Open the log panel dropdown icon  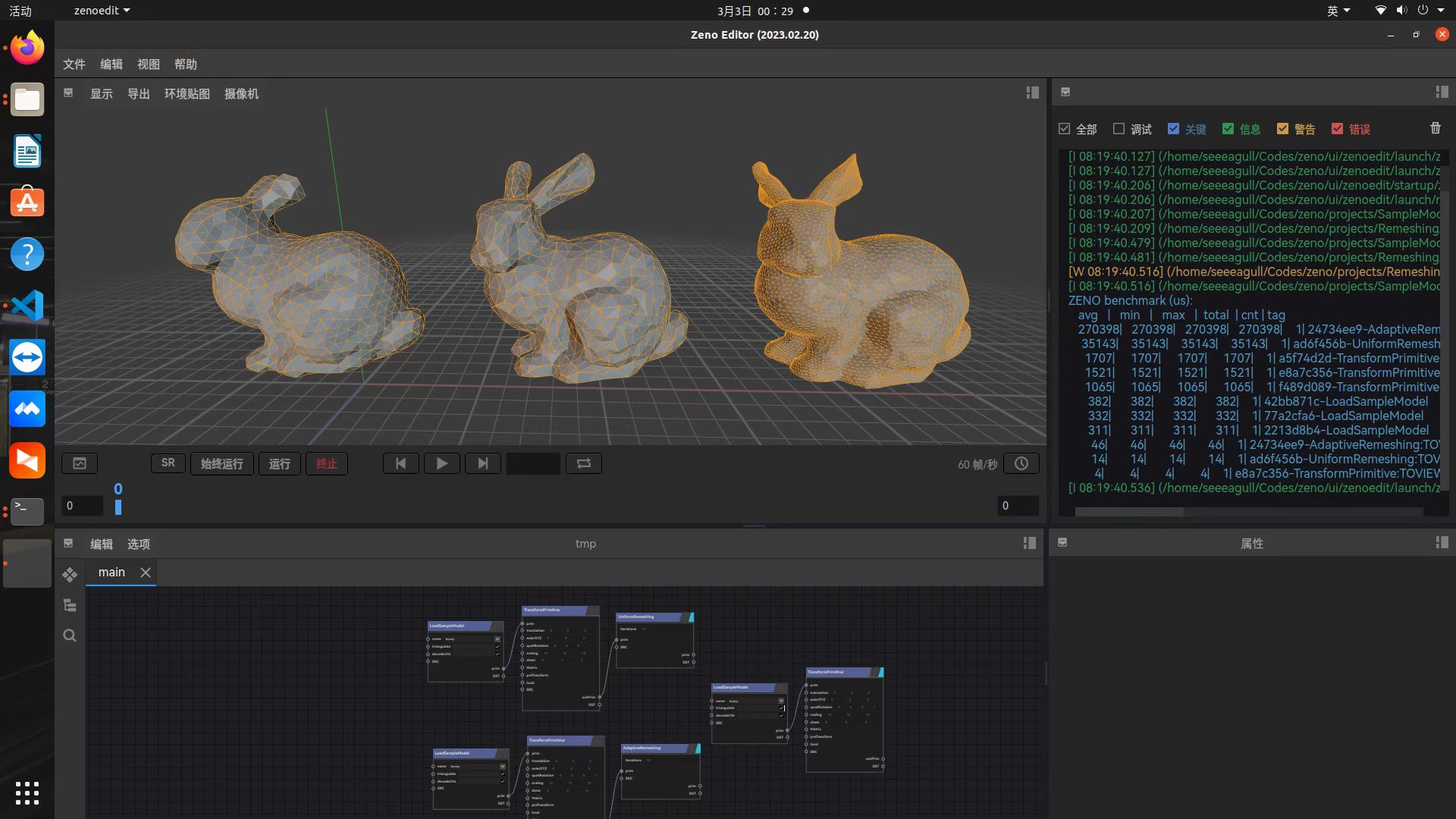pos(1065,92)
